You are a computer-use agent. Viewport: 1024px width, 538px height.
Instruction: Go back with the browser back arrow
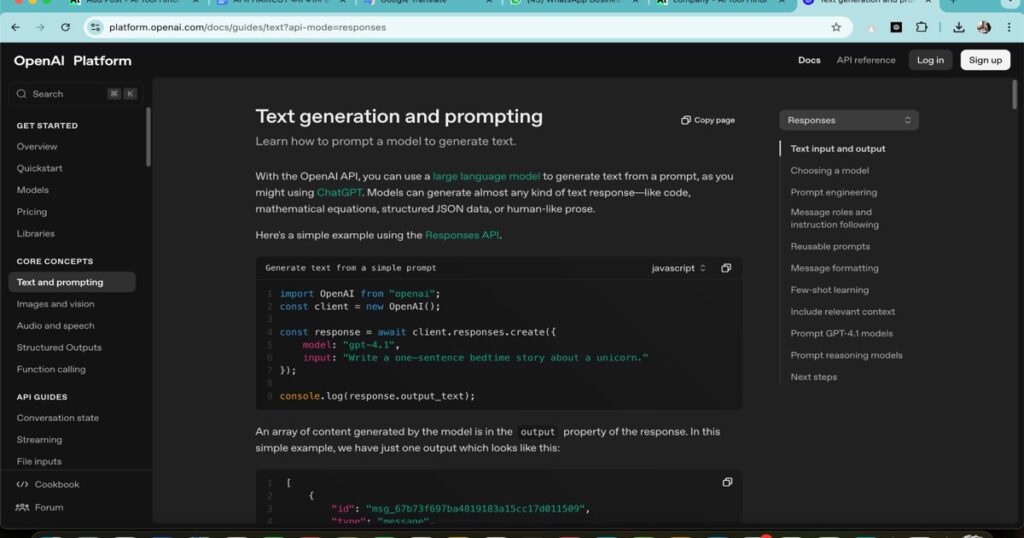[16, 27]
